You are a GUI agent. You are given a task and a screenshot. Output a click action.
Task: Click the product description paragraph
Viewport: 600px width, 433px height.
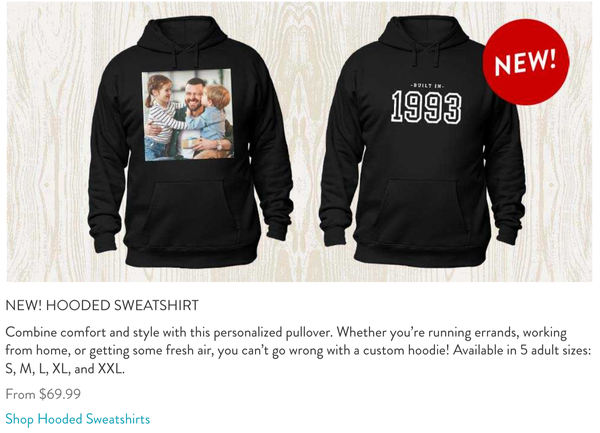[x=298, y=350]
